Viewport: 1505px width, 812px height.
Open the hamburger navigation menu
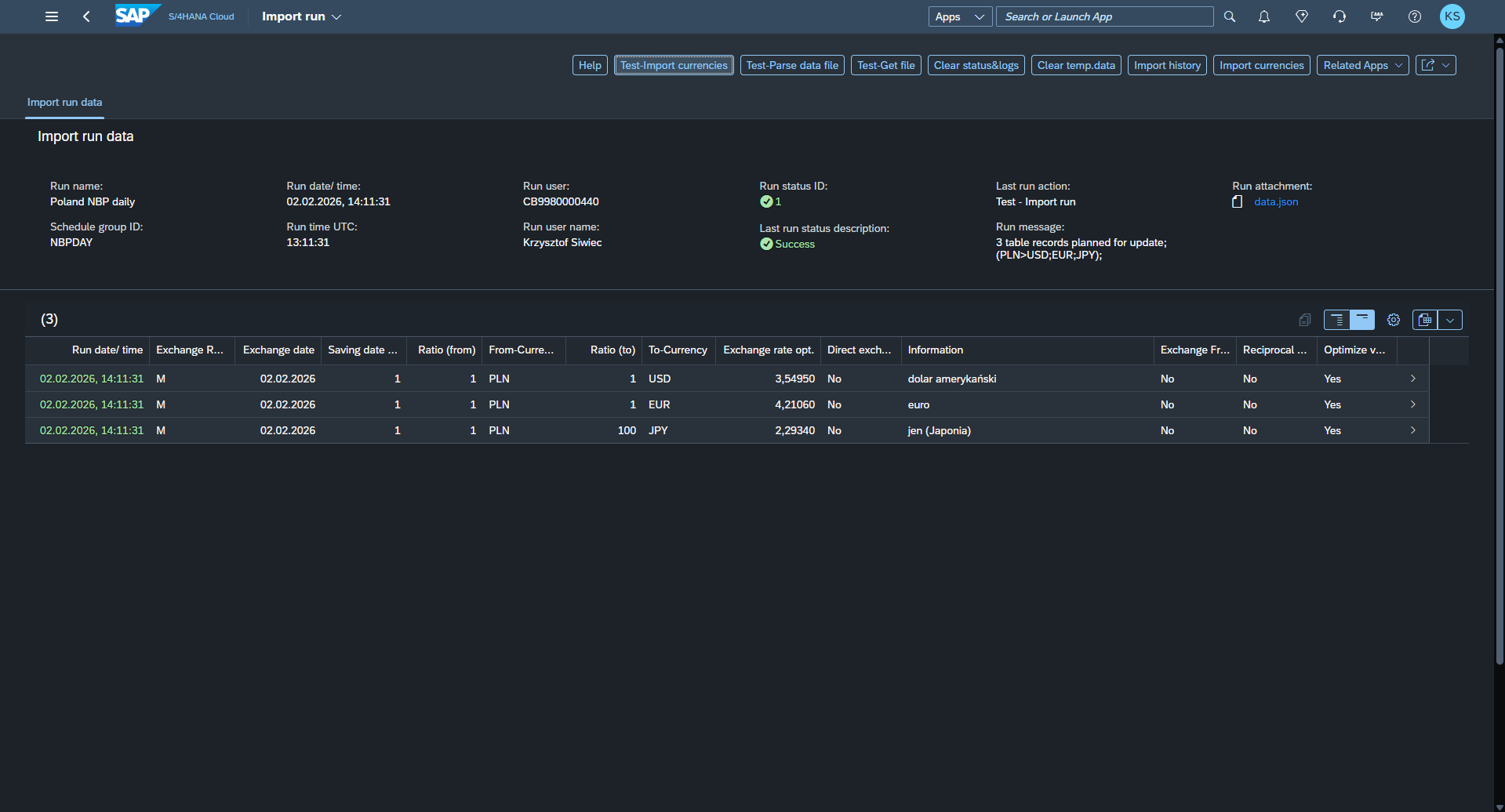[x=52, y=16]
